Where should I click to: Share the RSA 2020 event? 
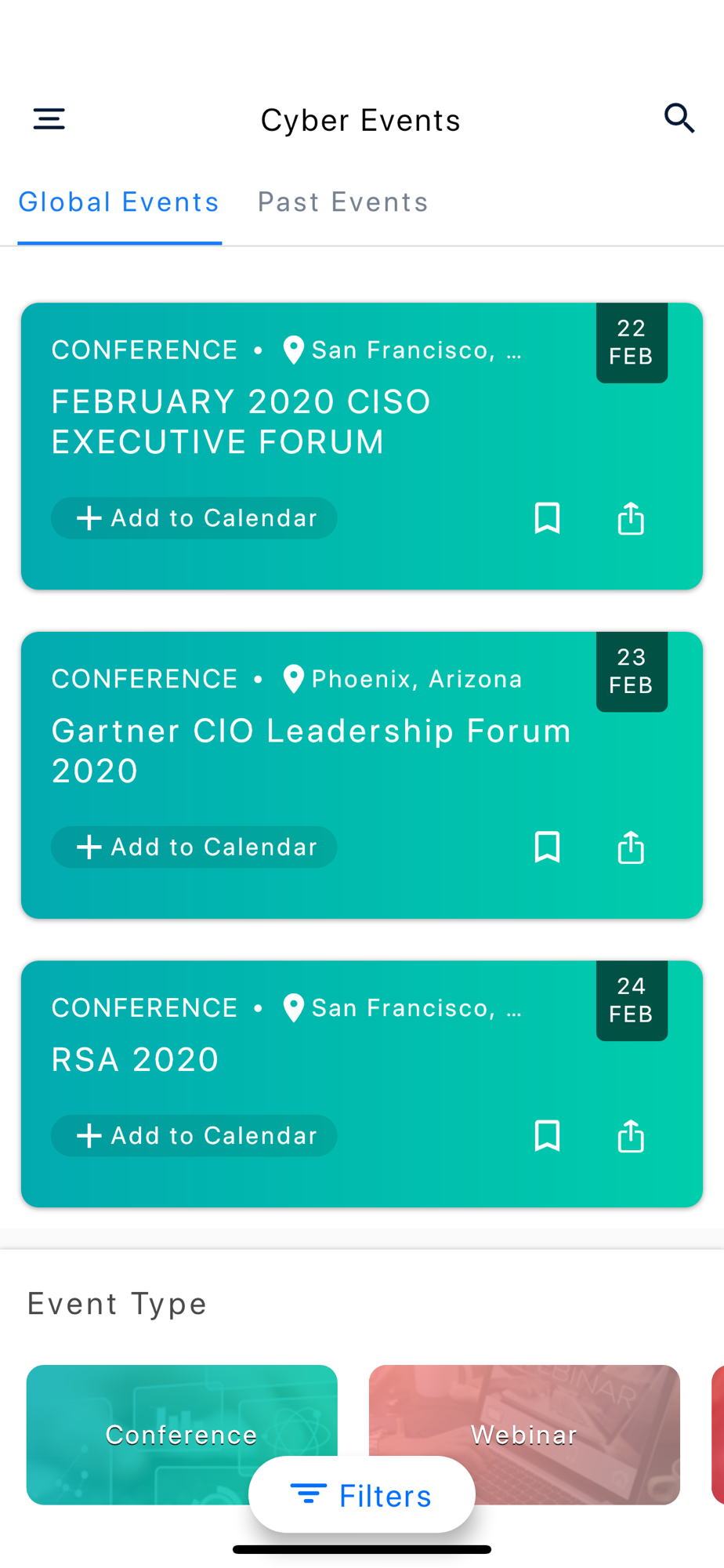(x=631, y=1136)
